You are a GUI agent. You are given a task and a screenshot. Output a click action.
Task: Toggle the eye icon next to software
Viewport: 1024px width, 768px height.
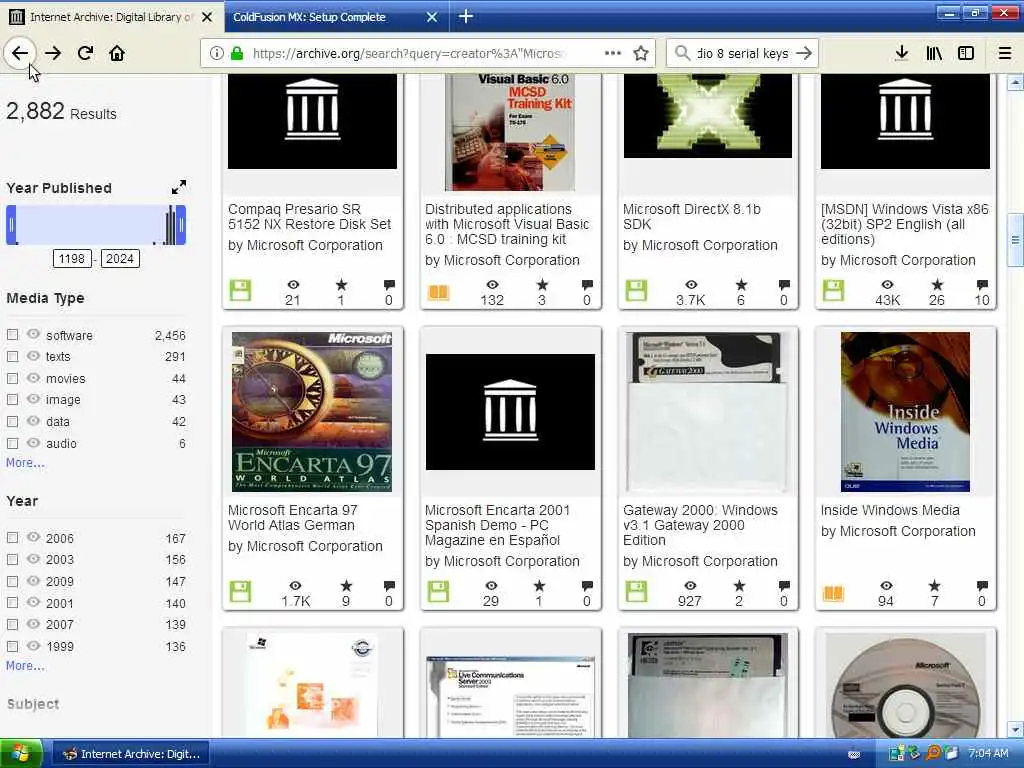(33, 334)
